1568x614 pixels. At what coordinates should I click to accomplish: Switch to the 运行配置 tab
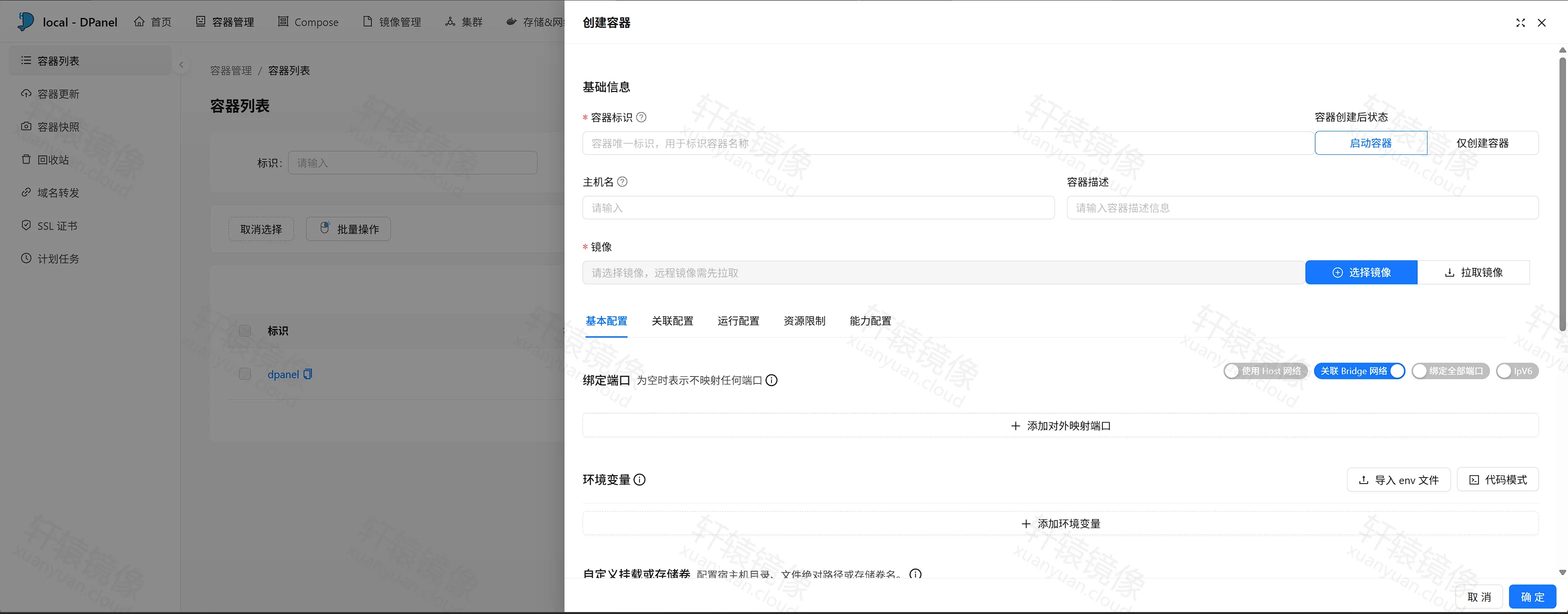click(x=738, y=321)
